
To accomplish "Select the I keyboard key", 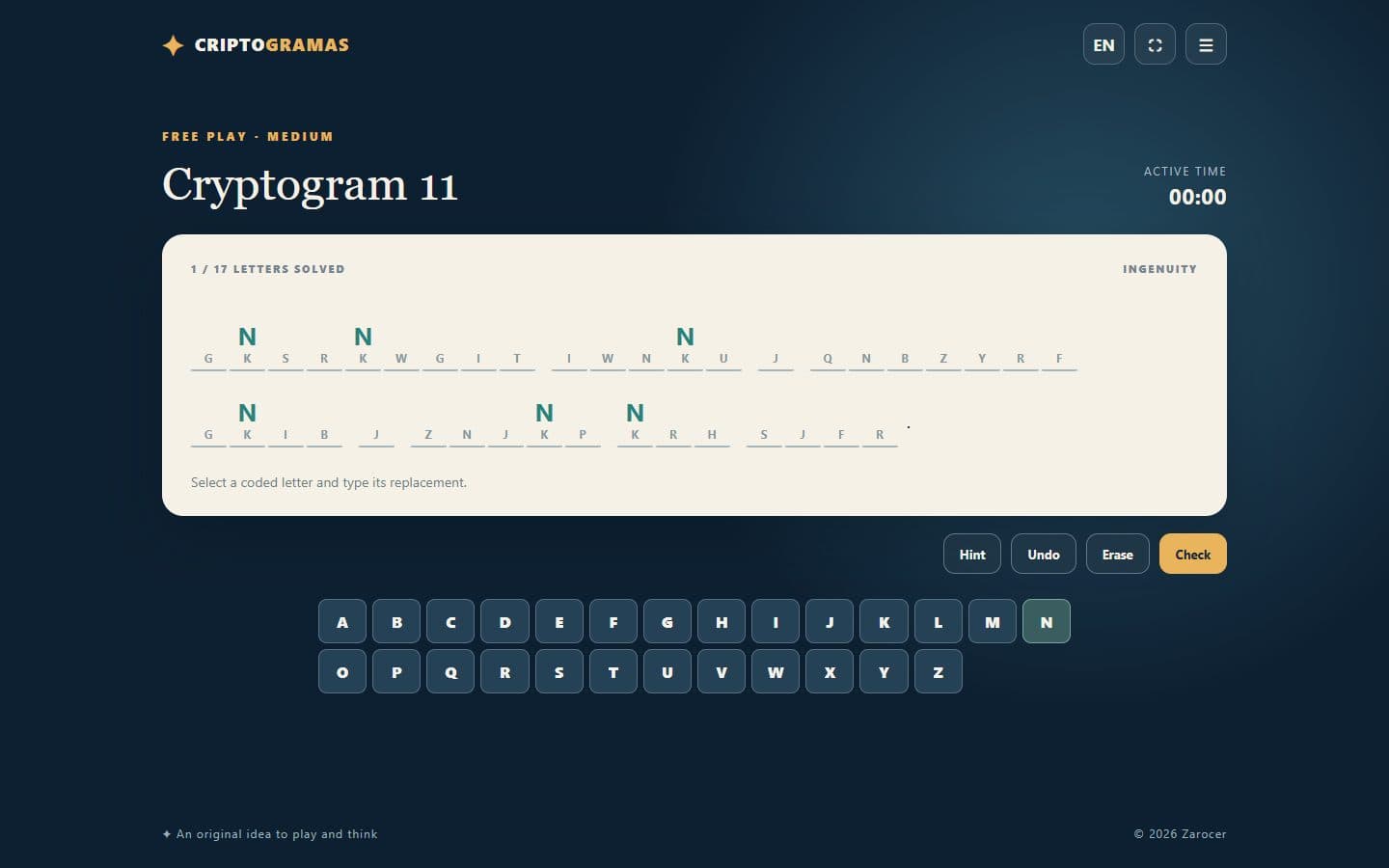I will coord(775,622).
